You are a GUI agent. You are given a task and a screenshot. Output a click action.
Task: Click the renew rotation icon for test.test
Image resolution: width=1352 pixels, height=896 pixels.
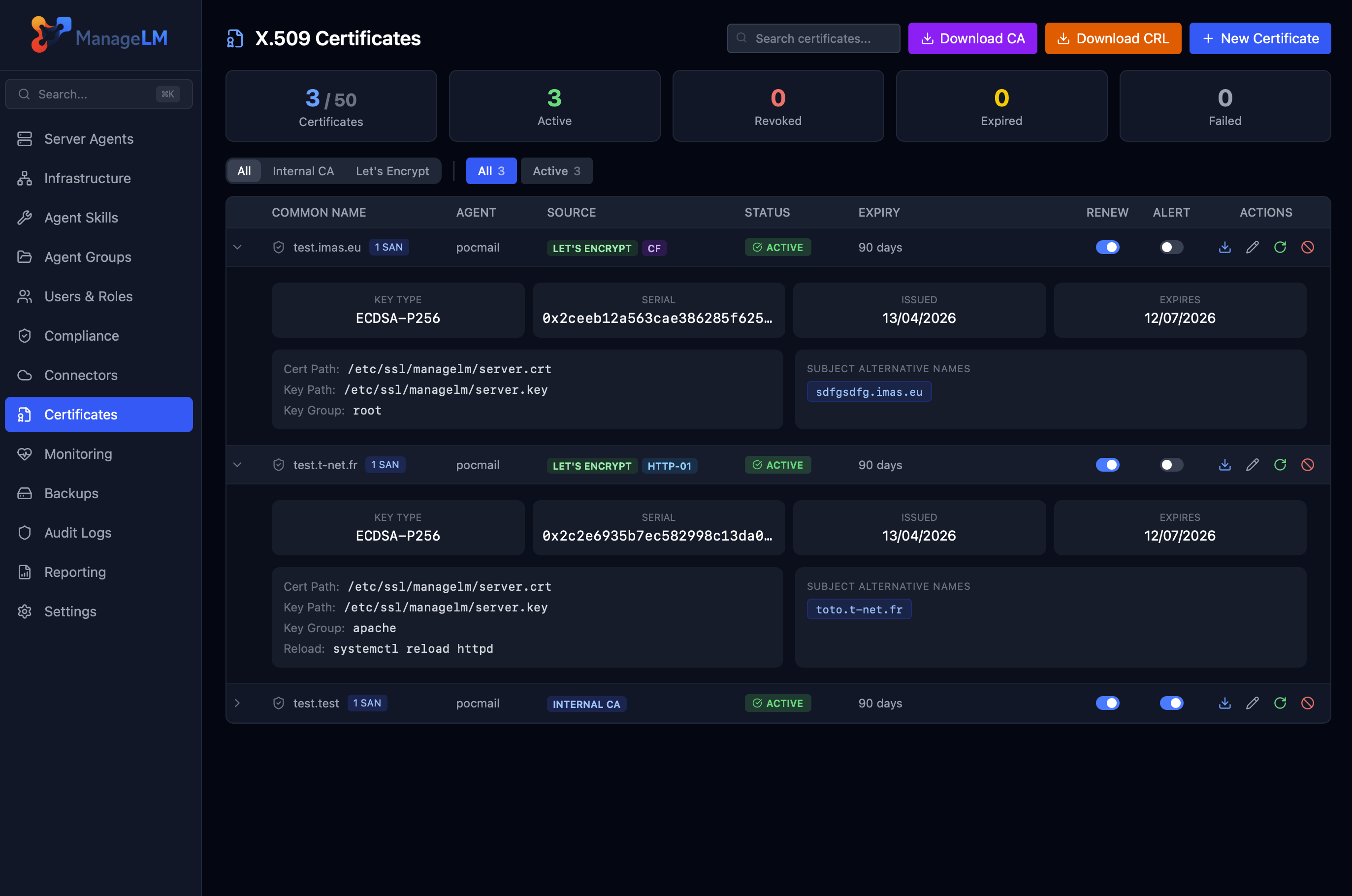[1281, 703]
